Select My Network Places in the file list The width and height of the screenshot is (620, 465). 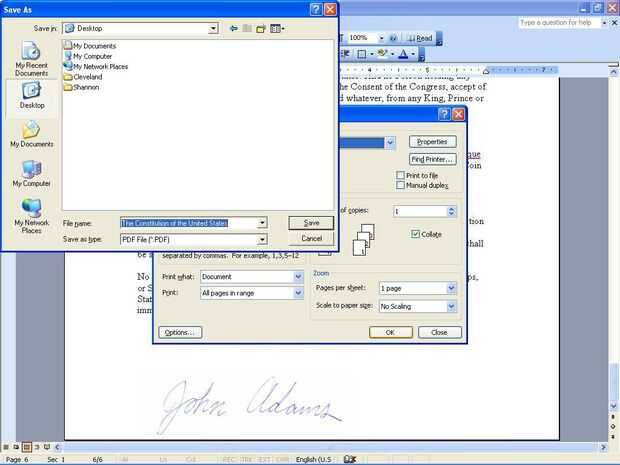(96, 66)
